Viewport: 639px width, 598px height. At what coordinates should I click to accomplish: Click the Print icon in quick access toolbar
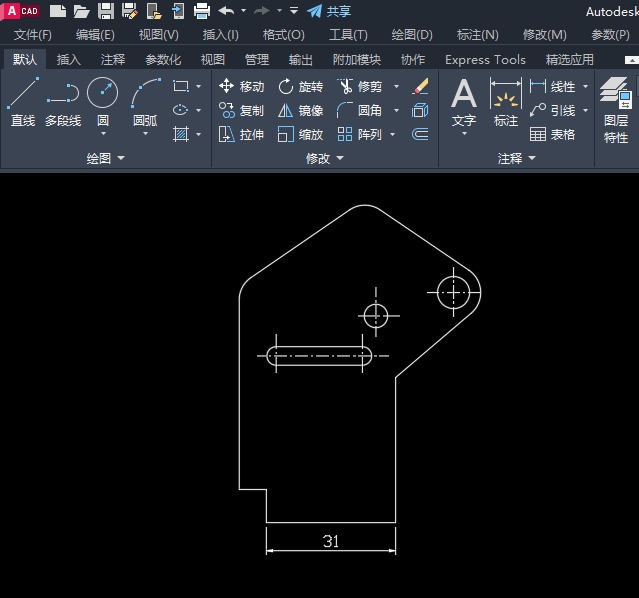[x=201, y=11]
